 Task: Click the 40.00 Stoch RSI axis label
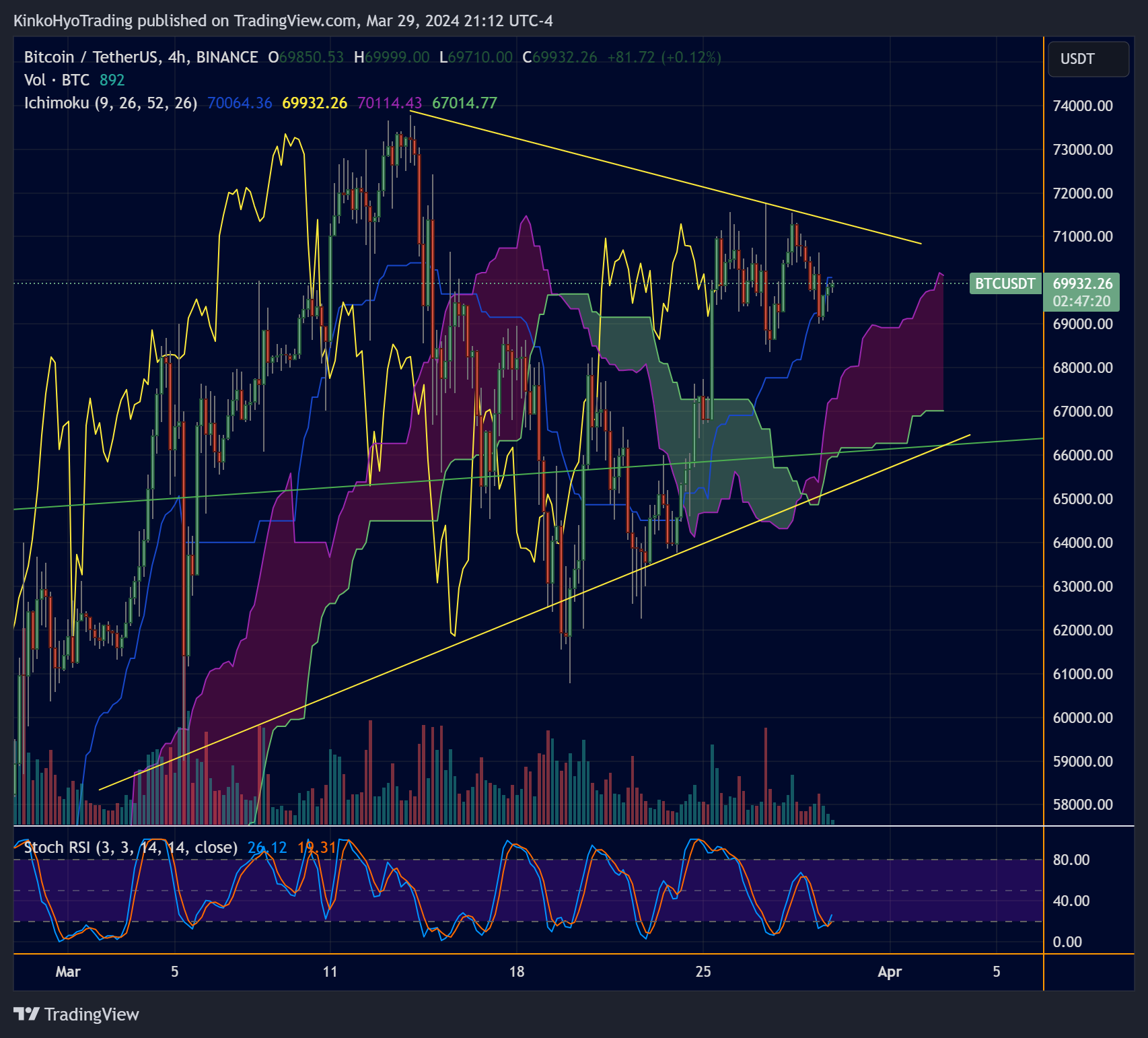coord(1071,901)
